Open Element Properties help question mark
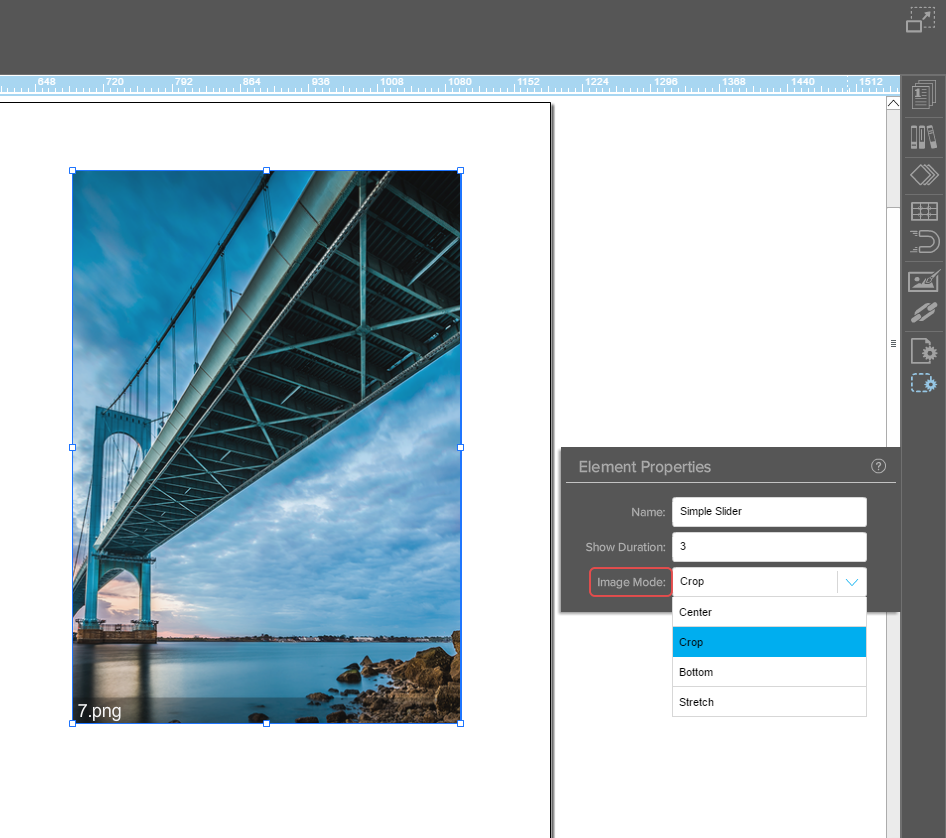 tap(878, 466)
